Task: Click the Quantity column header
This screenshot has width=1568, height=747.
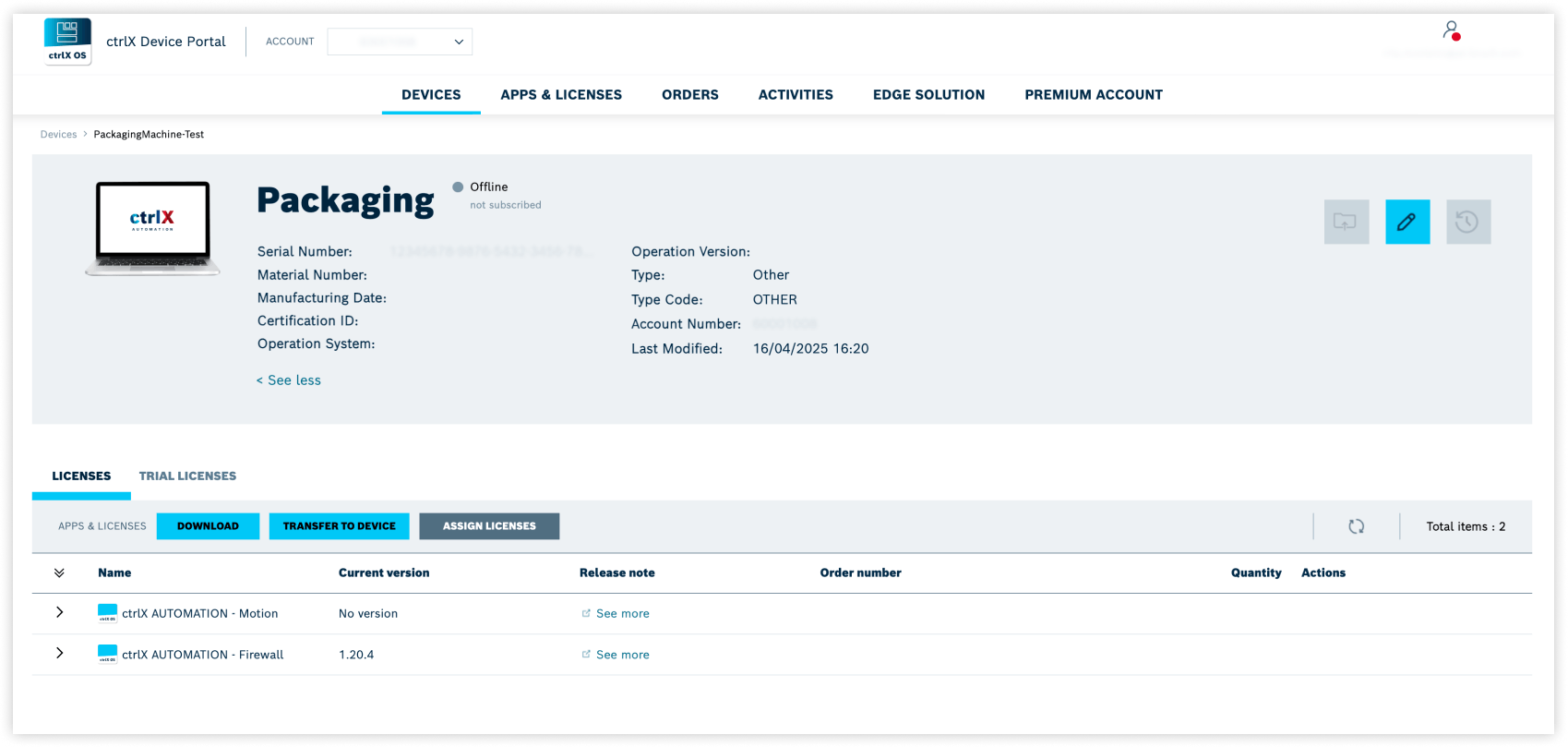Action: point(1256,572)
